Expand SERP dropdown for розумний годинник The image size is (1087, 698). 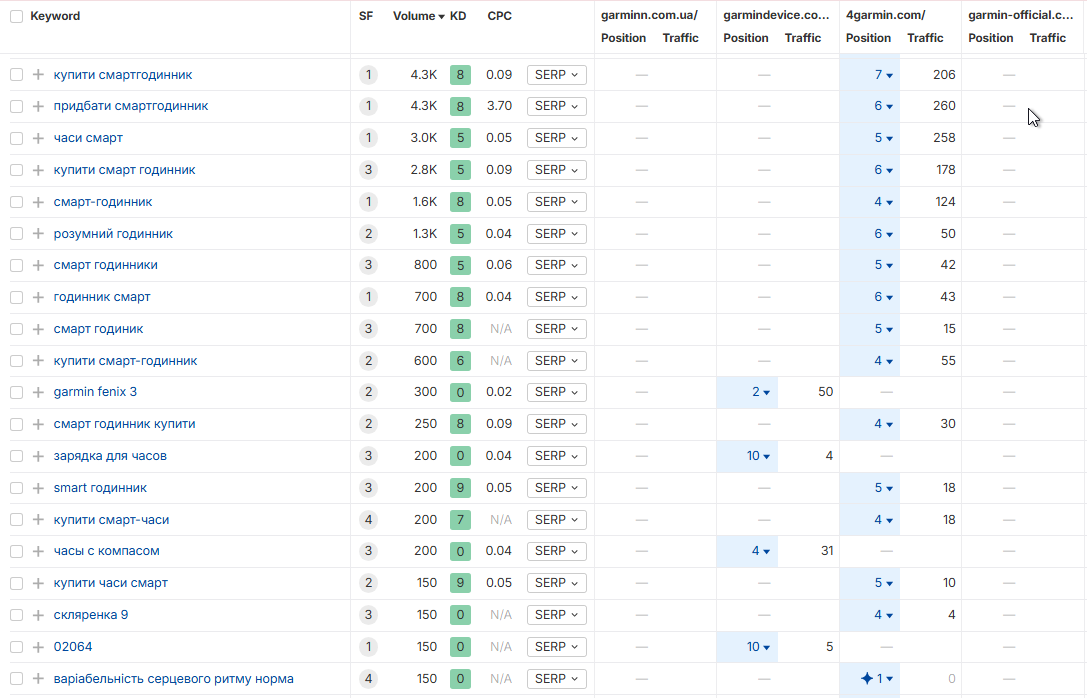pos(557,234)
